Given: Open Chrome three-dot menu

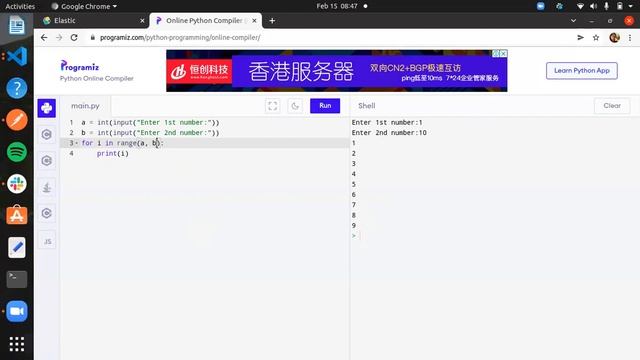Looking at the screenshot, I should click(630, 38).
